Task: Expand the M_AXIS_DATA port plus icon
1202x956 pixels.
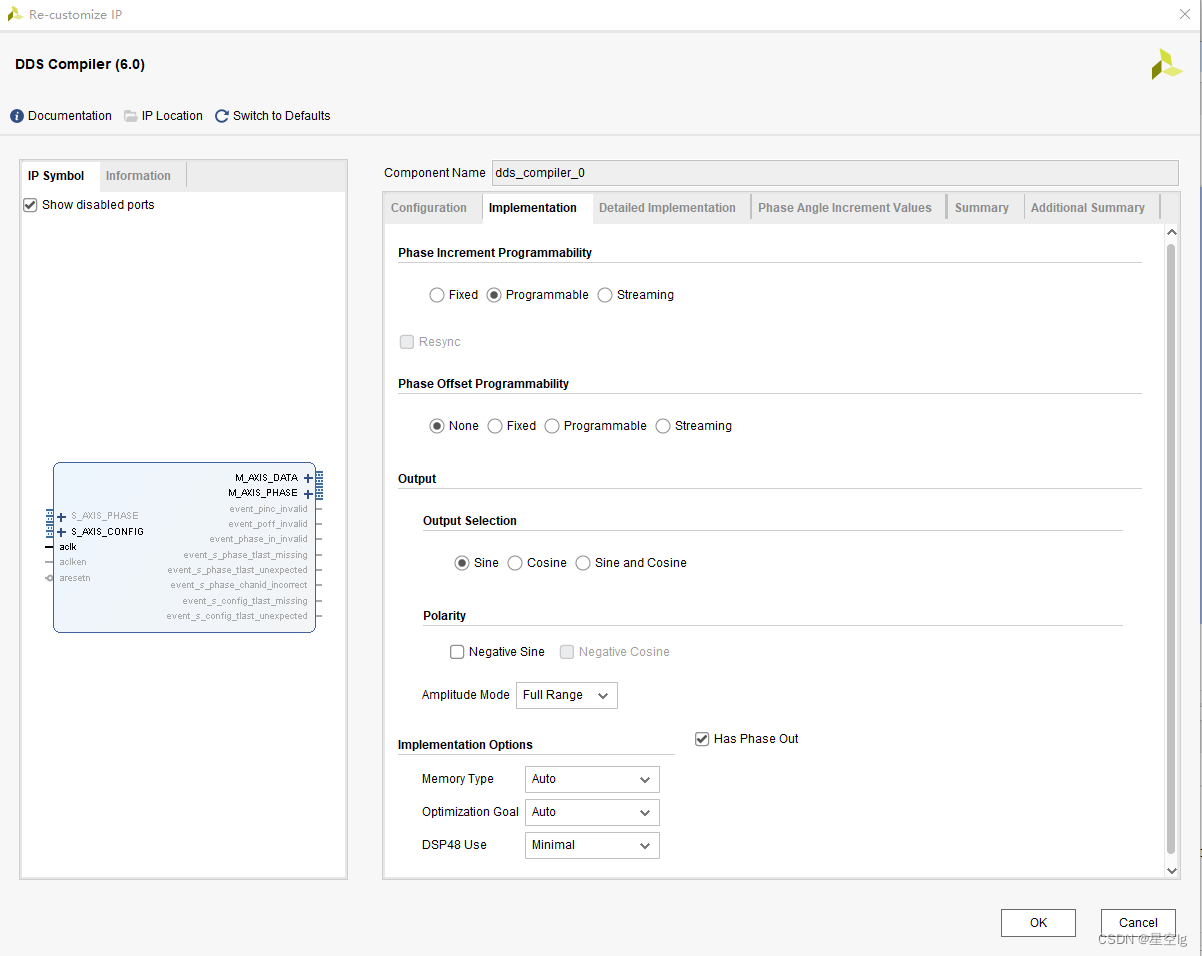Action: tap(308, 478)
